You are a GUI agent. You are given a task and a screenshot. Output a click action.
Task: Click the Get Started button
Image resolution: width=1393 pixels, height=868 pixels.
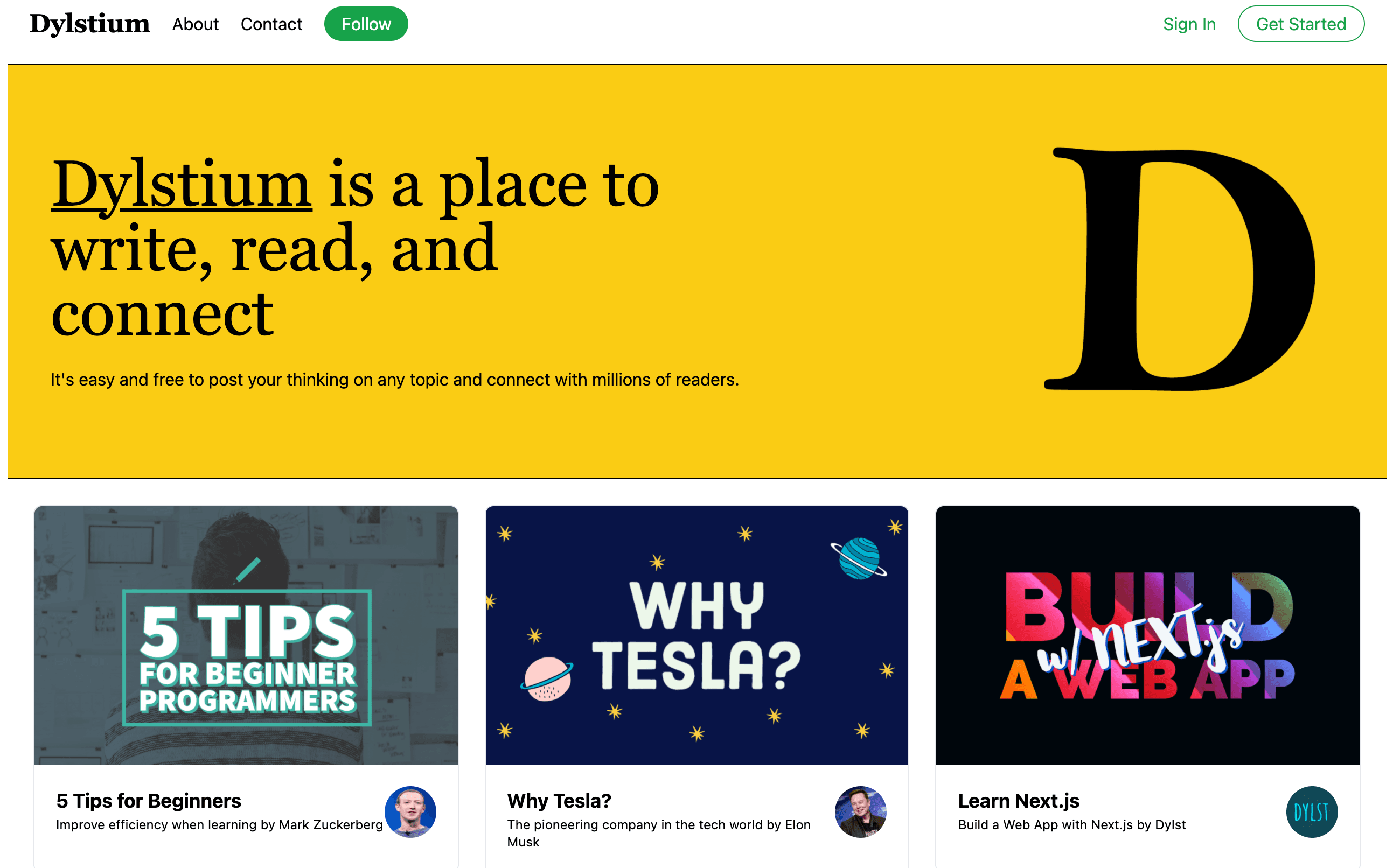pos(1300,24)
